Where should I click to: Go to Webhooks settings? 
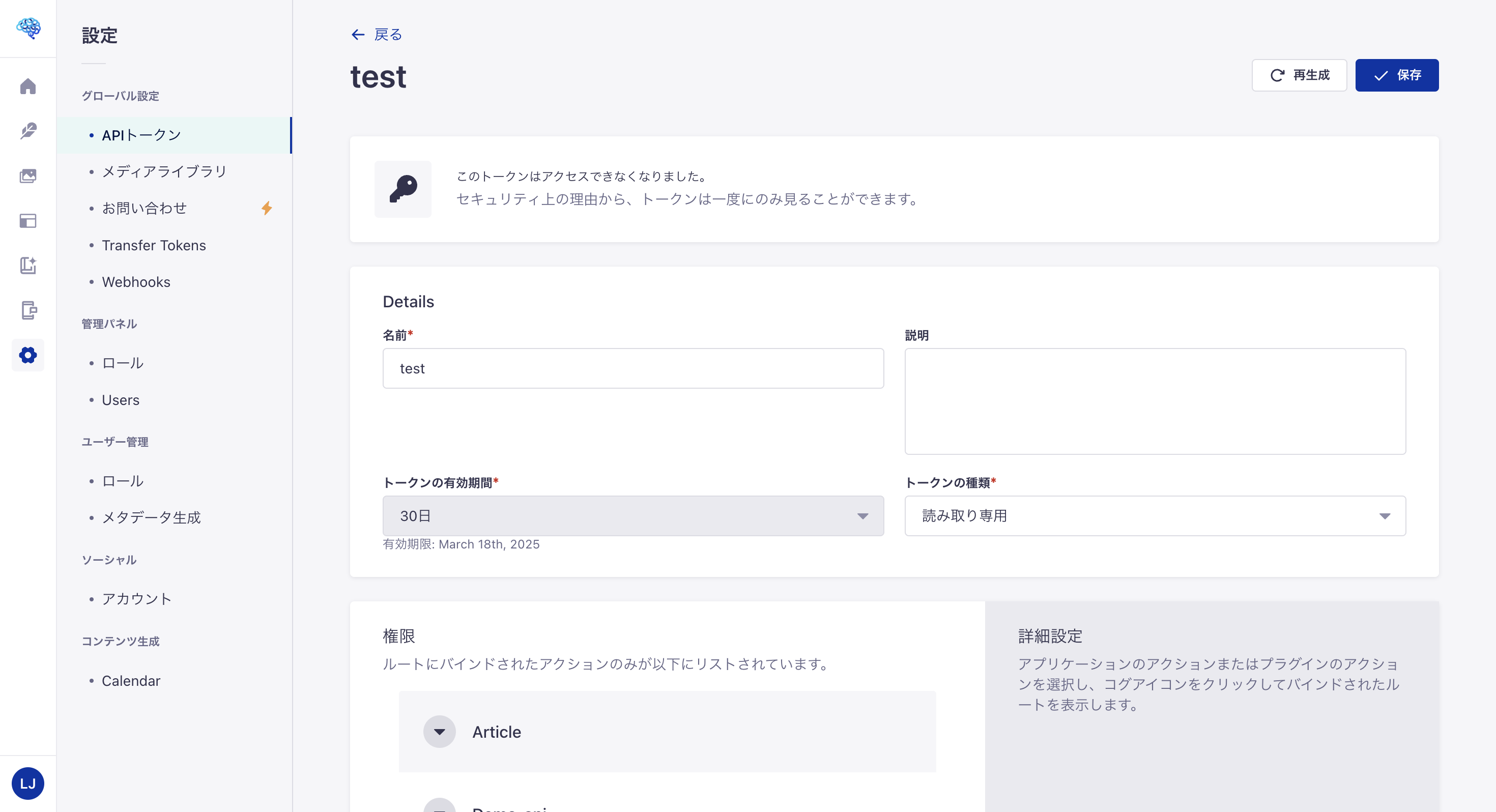136,282
